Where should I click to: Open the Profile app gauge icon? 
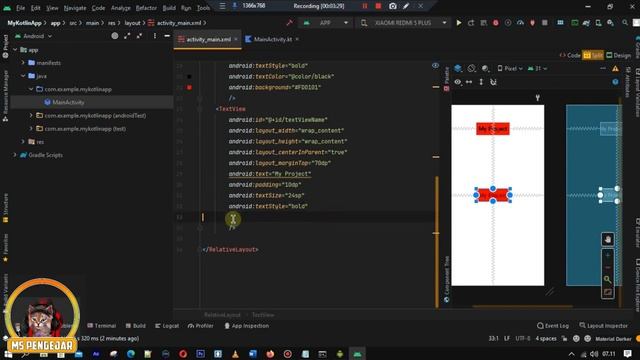(520, 23)
